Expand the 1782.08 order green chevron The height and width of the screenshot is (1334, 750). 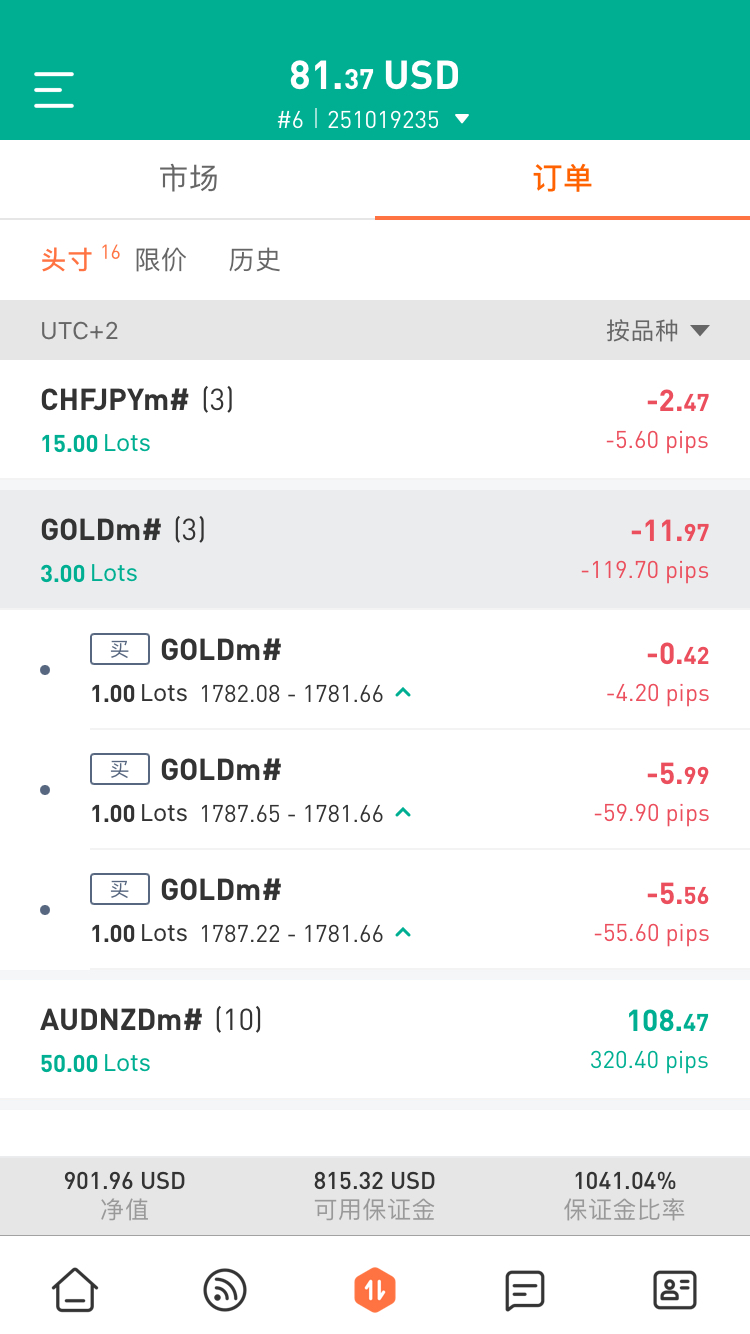403,693
